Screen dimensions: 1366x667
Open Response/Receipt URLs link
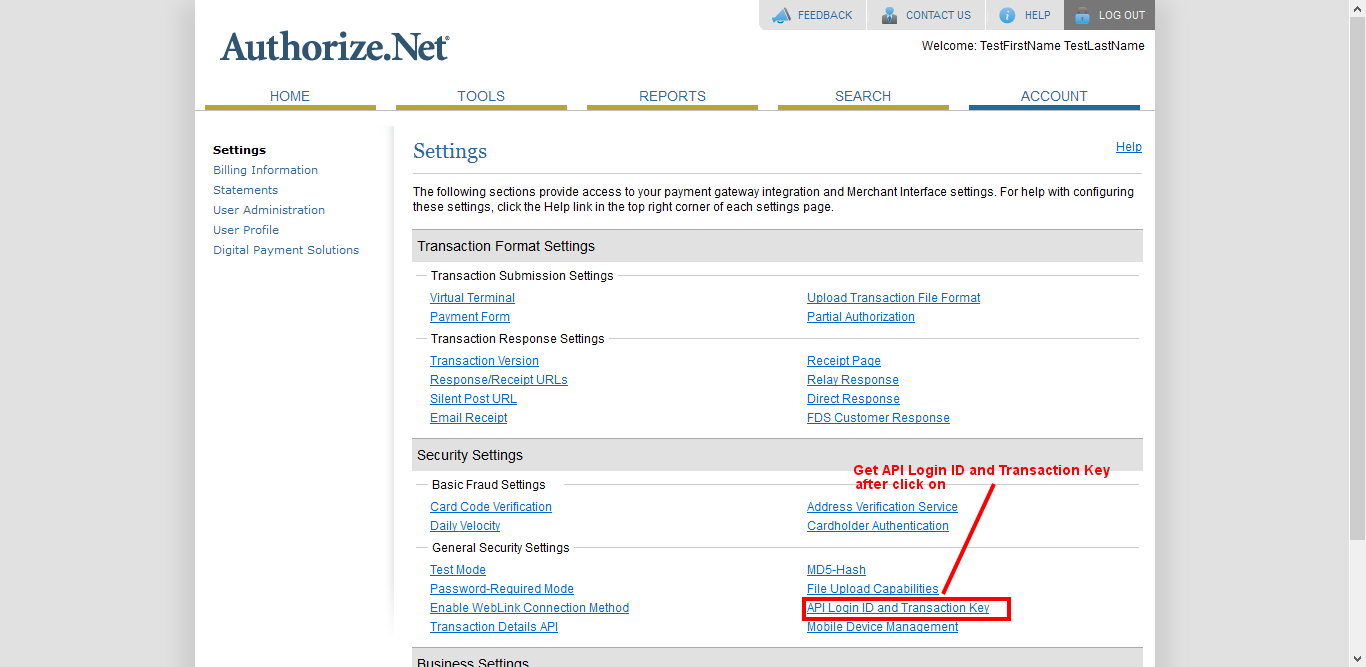click(x=499, y=380)
